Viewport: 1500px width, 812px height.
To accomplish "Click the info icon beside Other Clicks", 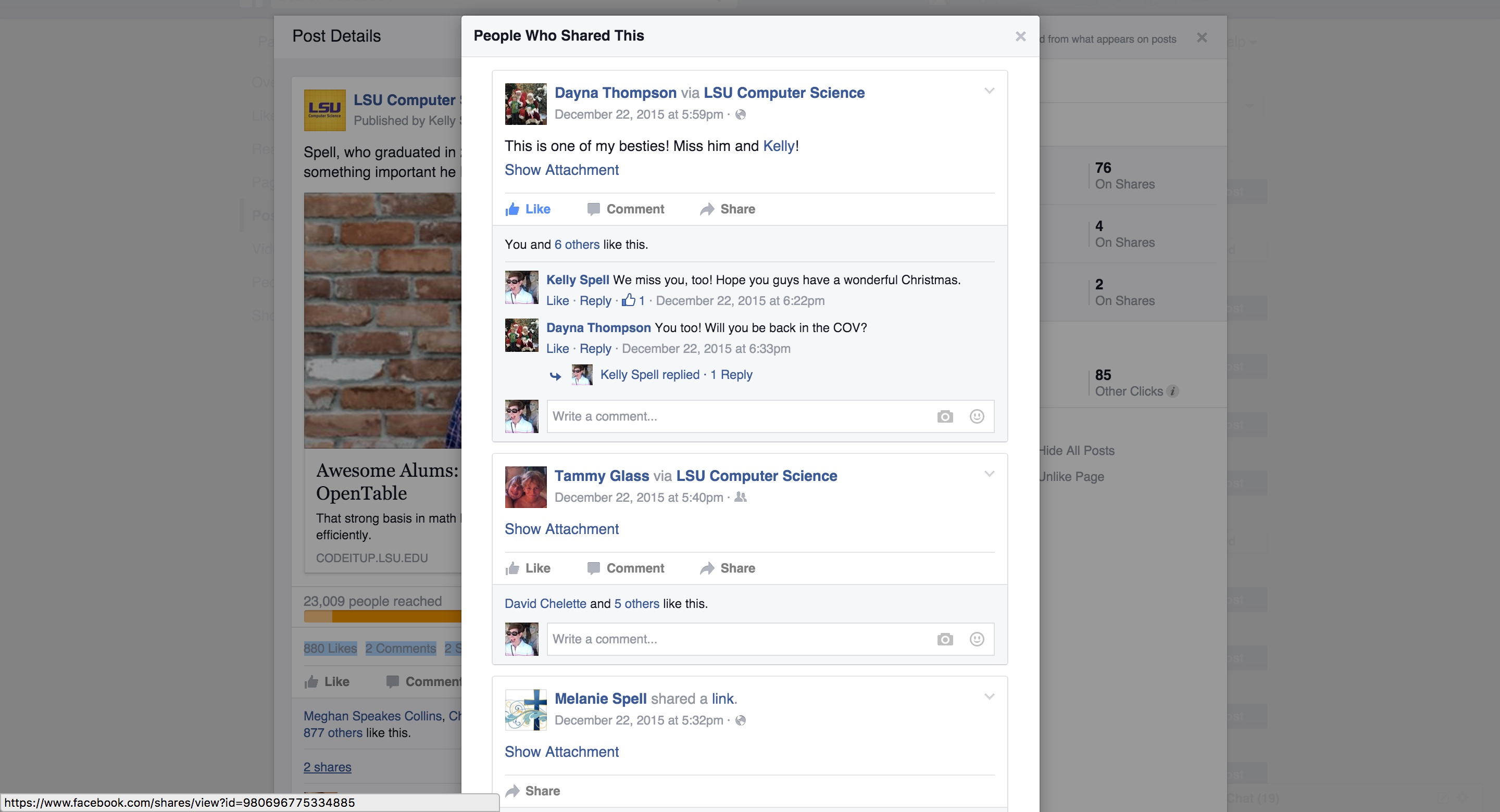I will [1173, 391].
